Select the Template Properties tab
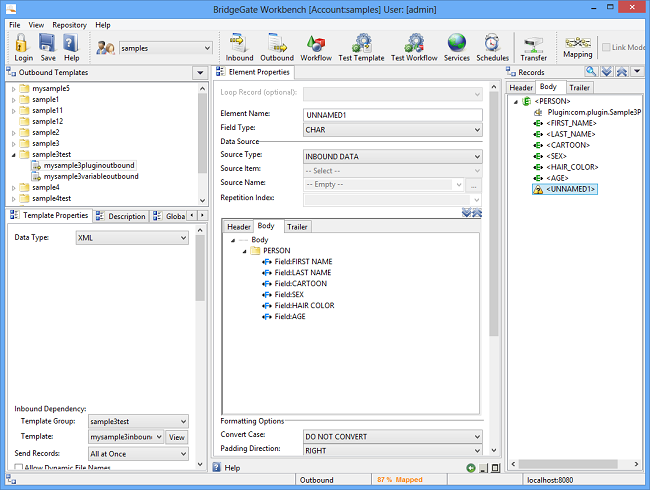650x490 pixels. tap(49, 215)
